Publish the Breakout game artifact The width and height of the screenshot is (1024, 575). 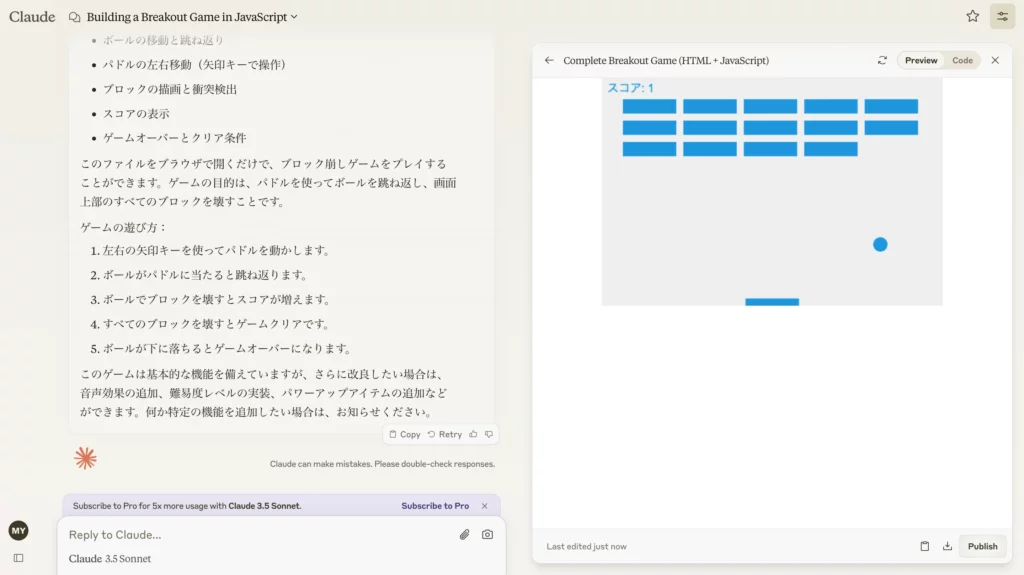click(x=982, y=546)
